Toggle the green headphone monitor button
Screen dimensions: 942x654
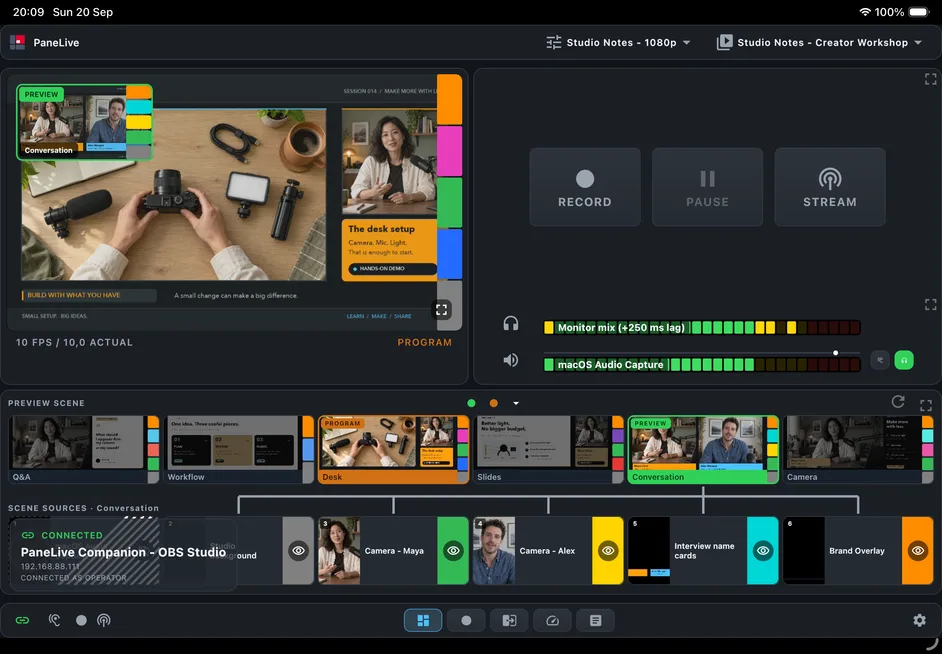click(904, 360)
